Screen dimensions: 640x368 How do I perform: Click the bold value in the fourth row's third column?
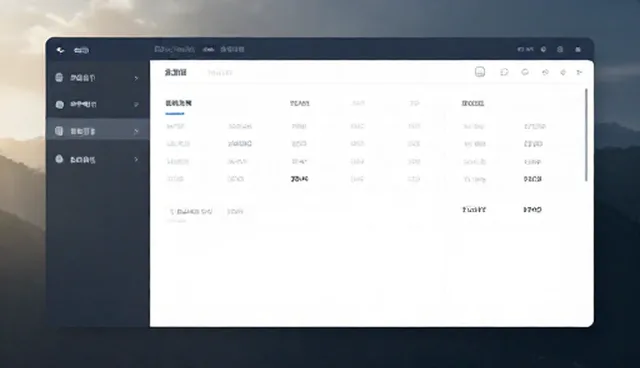point(300,179)
